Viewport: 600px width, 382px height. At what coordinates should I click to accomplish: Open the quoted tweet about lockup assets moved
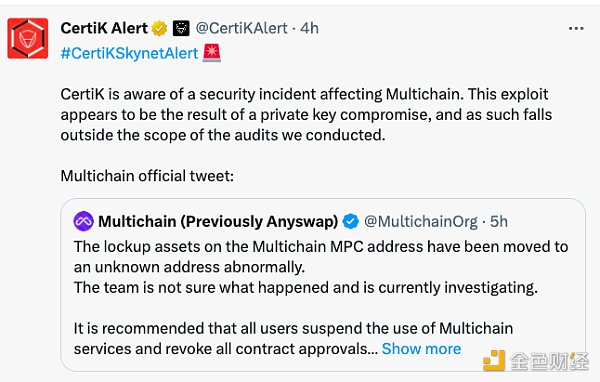click(323, 285)
